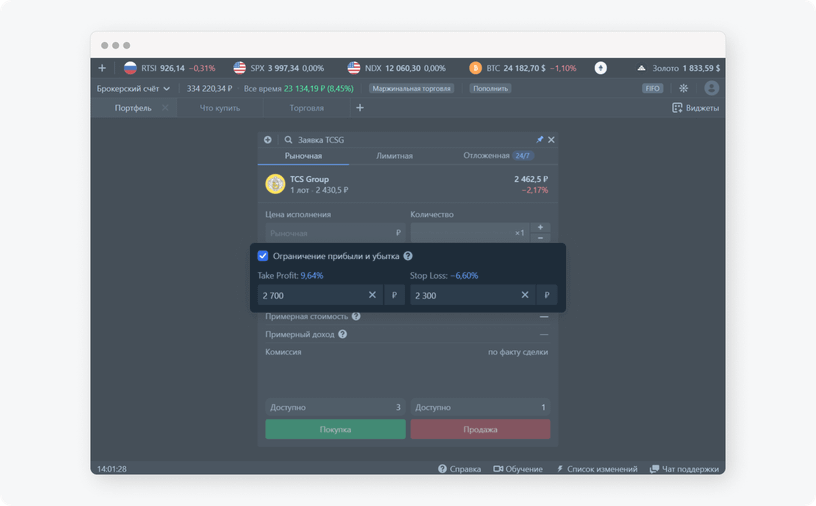Close the Заявка TCSG widget
The height and width of the screenshot is (506, 816).
point(551,140)
